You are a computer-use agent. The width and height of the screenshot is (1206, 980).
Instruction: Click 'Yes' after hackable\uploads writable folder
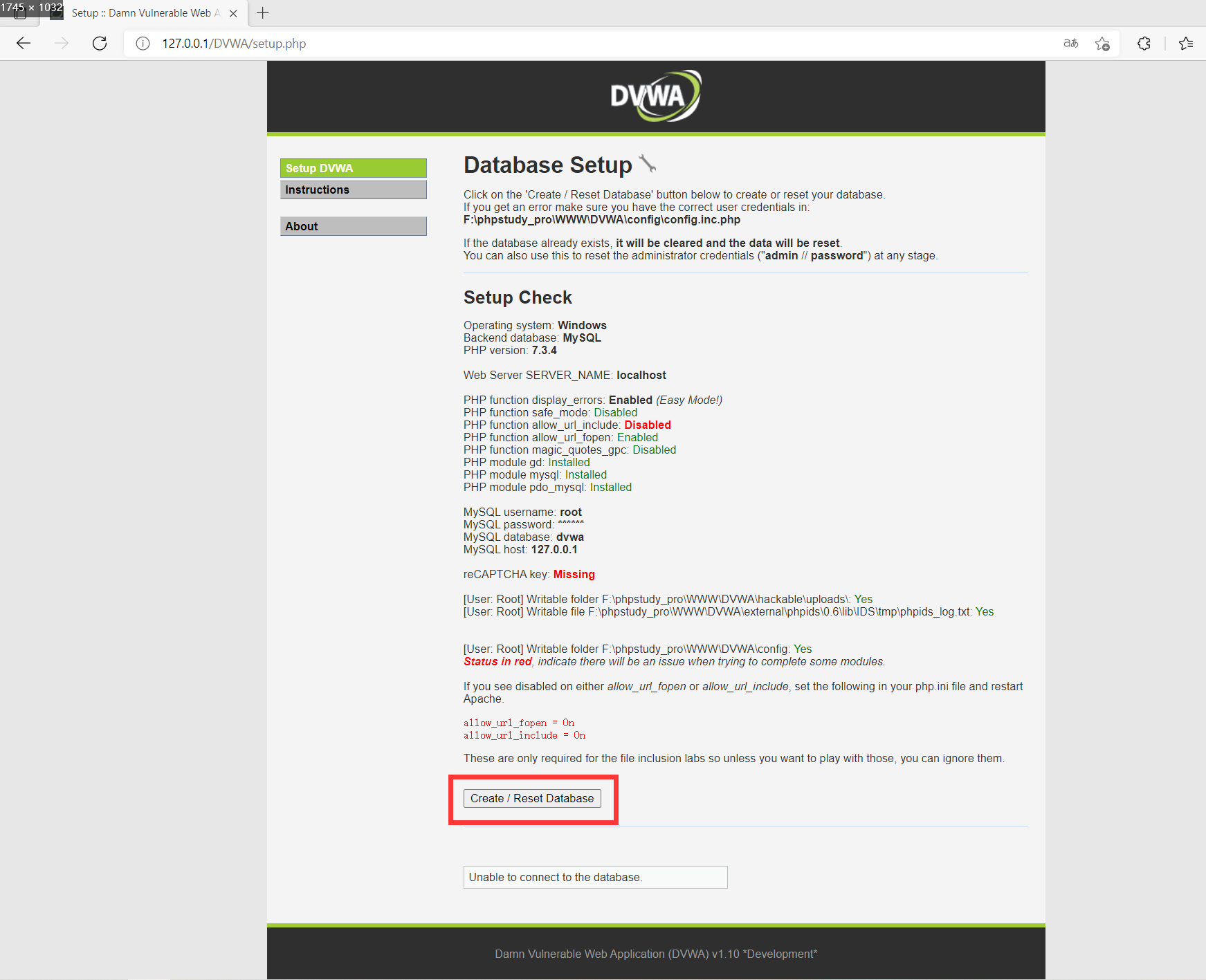[864, 599]
